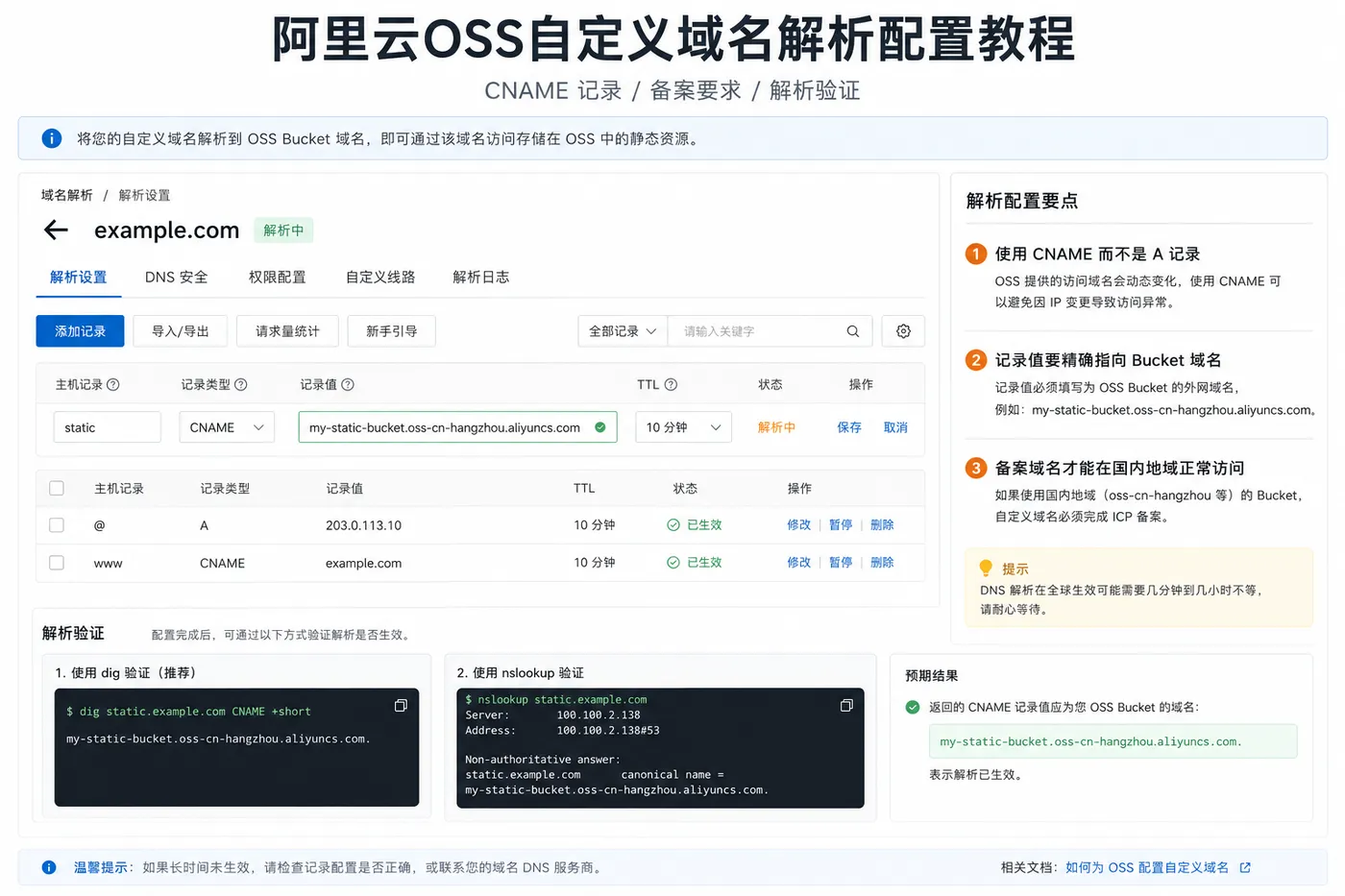Viewport: 1345px width, 896px height.
Task: Click help icon beside 记录类型
Action: [241, 385]
